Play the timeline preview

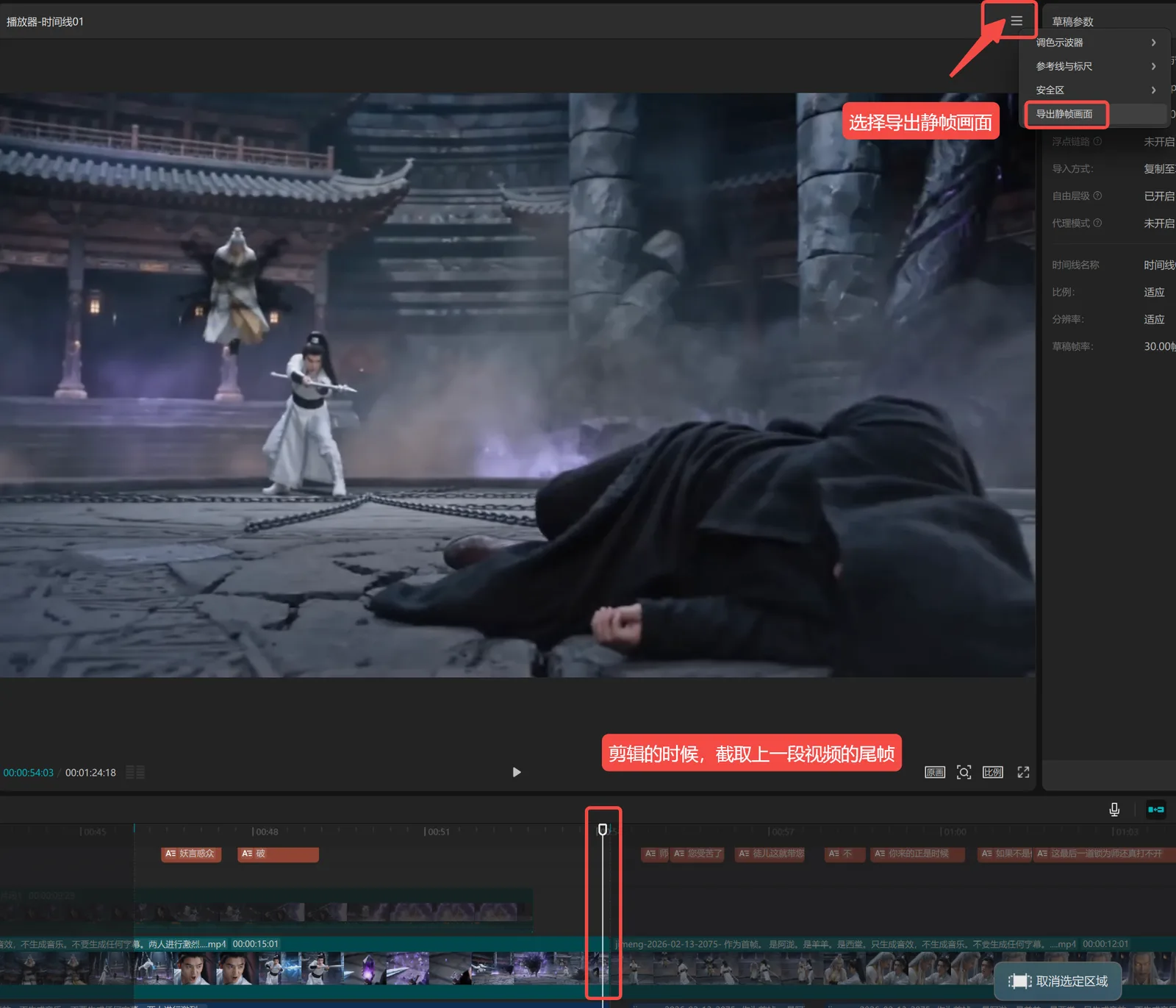click(517, 772)
